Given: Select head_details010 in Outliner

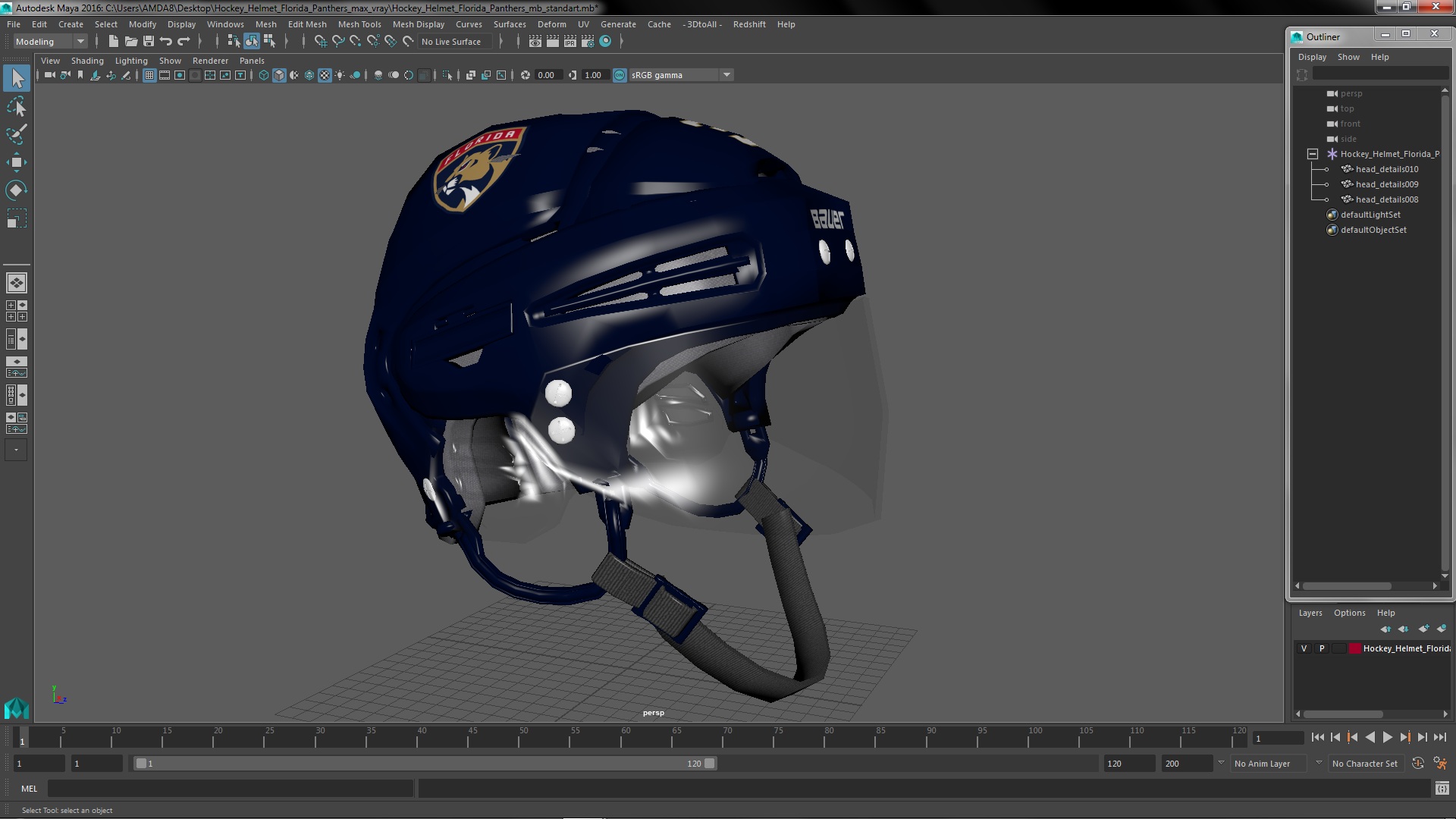Looking at the screenshot, I should tap(1386, 169).
